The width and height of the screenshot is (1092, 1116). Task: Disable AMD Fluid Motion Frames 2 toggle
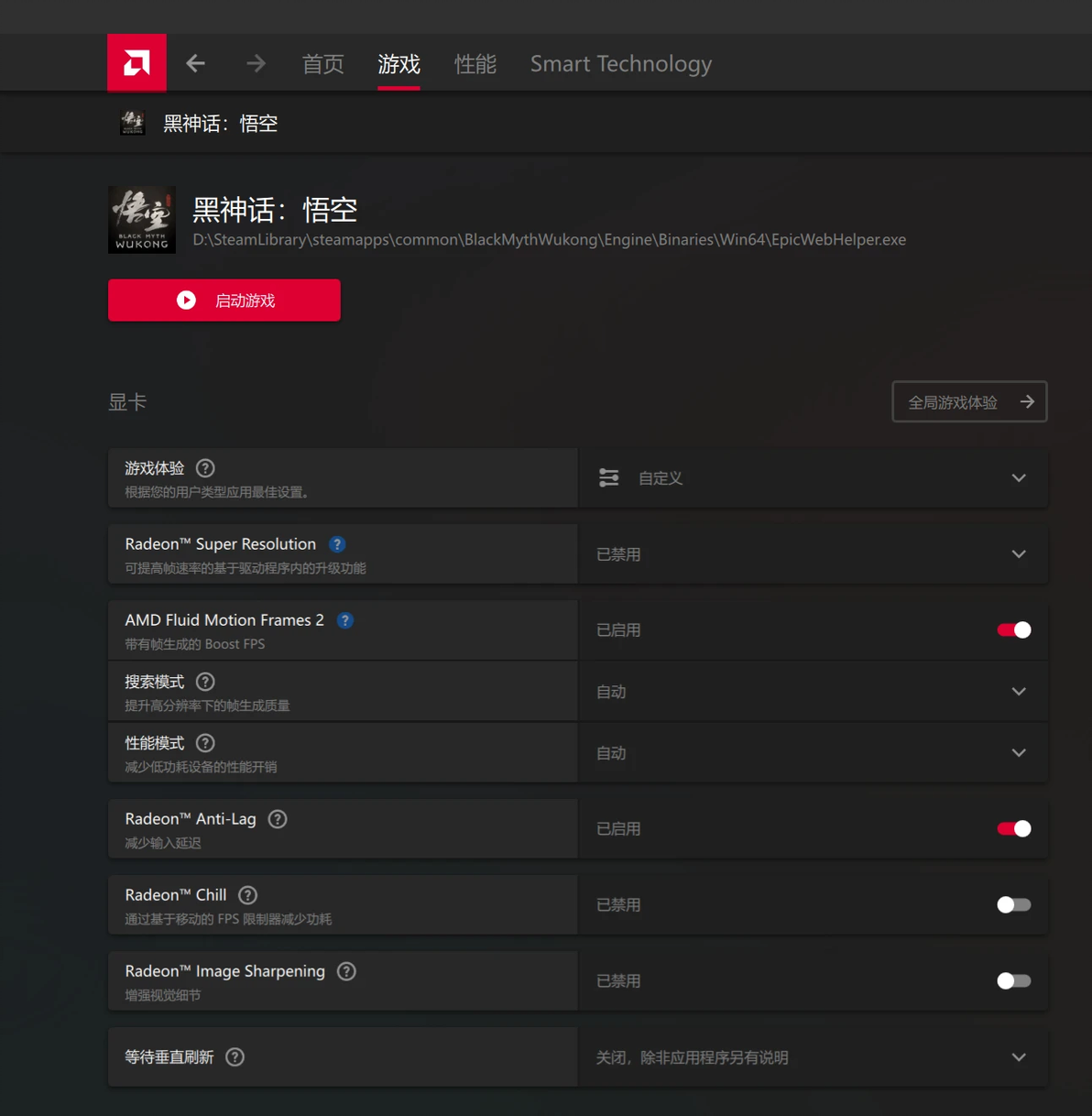click(1014, 630)
